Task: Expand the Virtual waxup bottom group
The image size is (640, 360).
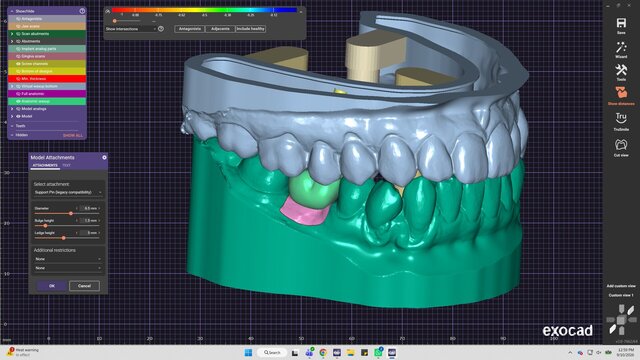Action: click(12, 86)
